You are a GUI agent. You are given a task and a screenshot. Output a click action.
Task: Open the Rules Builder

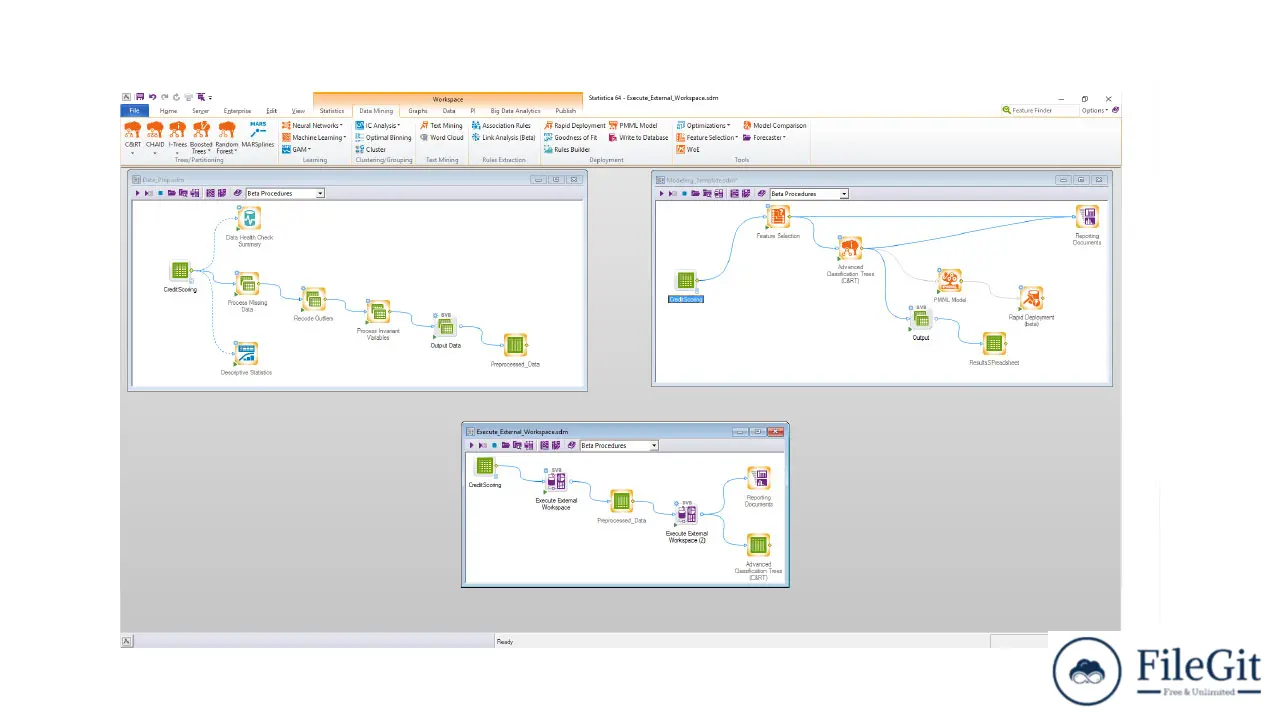click(566, 149)
